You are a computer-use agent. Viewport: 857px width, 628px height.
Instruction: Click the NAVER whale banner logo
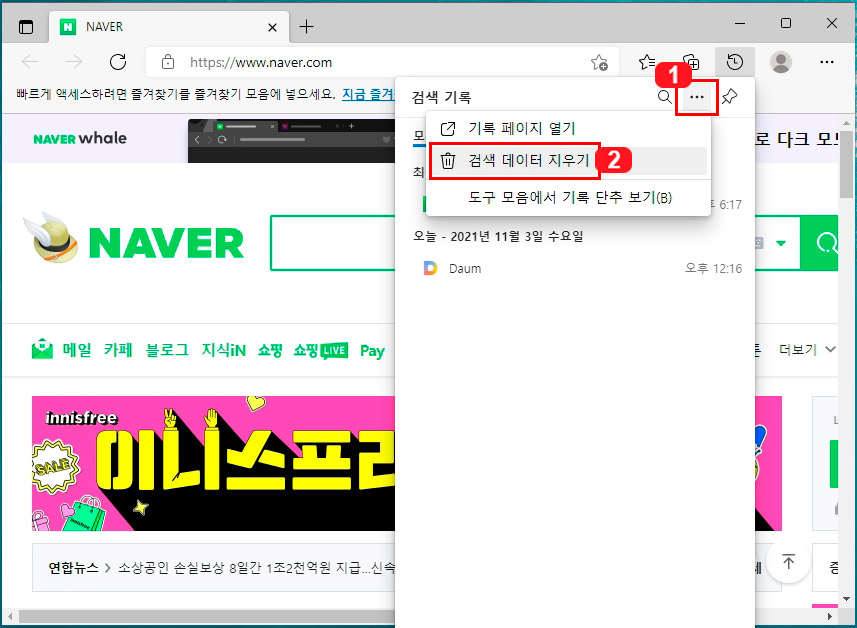click(x=80, y=138)
